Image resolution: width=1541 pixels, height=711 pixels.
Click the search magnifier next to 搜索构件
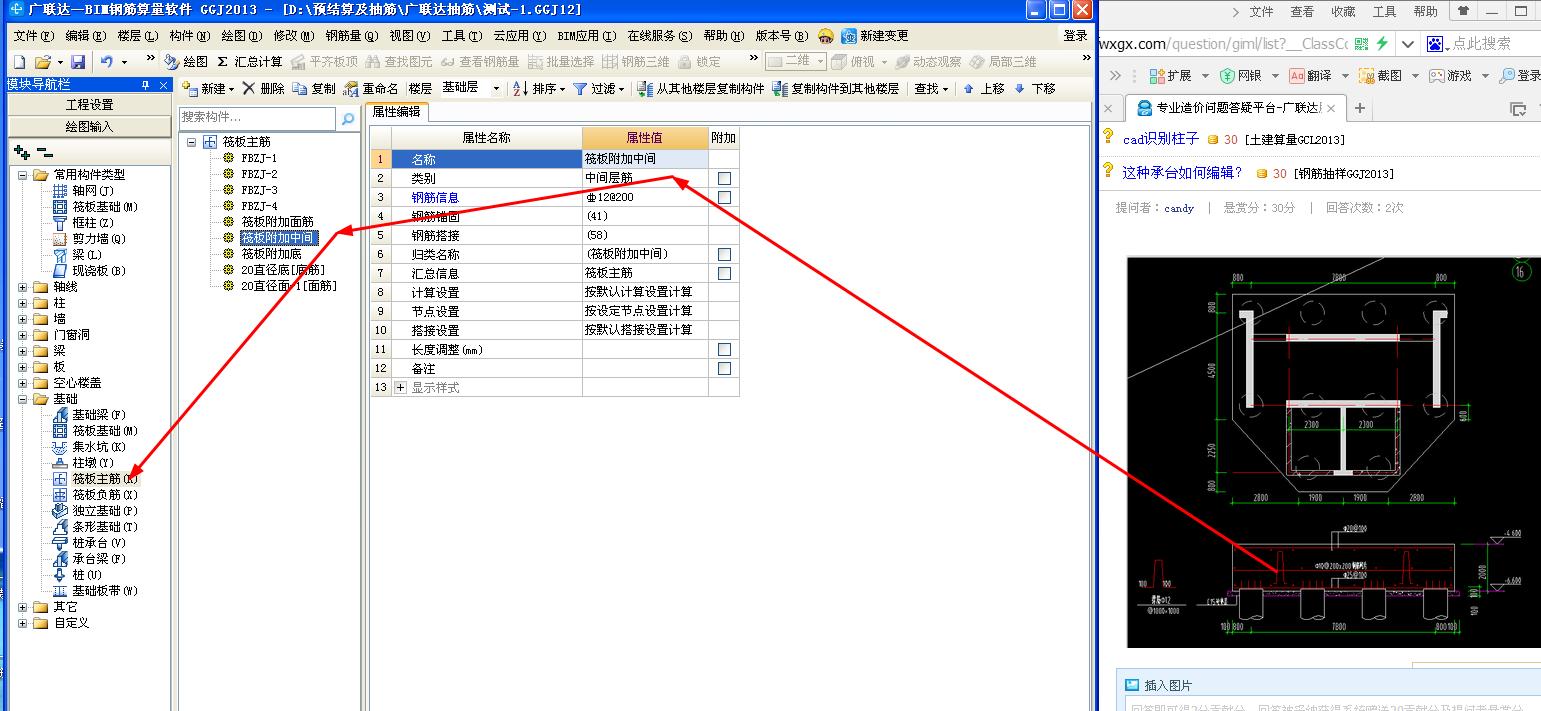pos(348,119)
